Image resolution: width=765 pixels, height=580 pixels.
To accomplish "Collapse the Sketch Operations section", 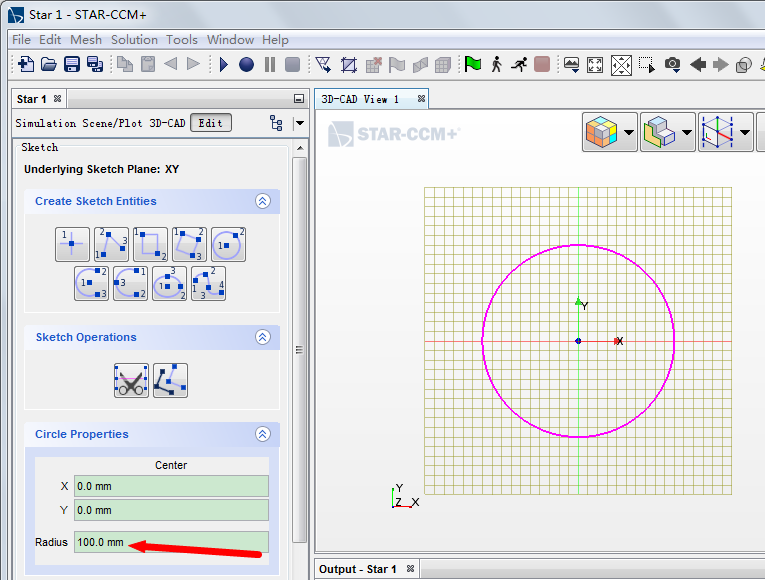I will click(x=262, y=337).
